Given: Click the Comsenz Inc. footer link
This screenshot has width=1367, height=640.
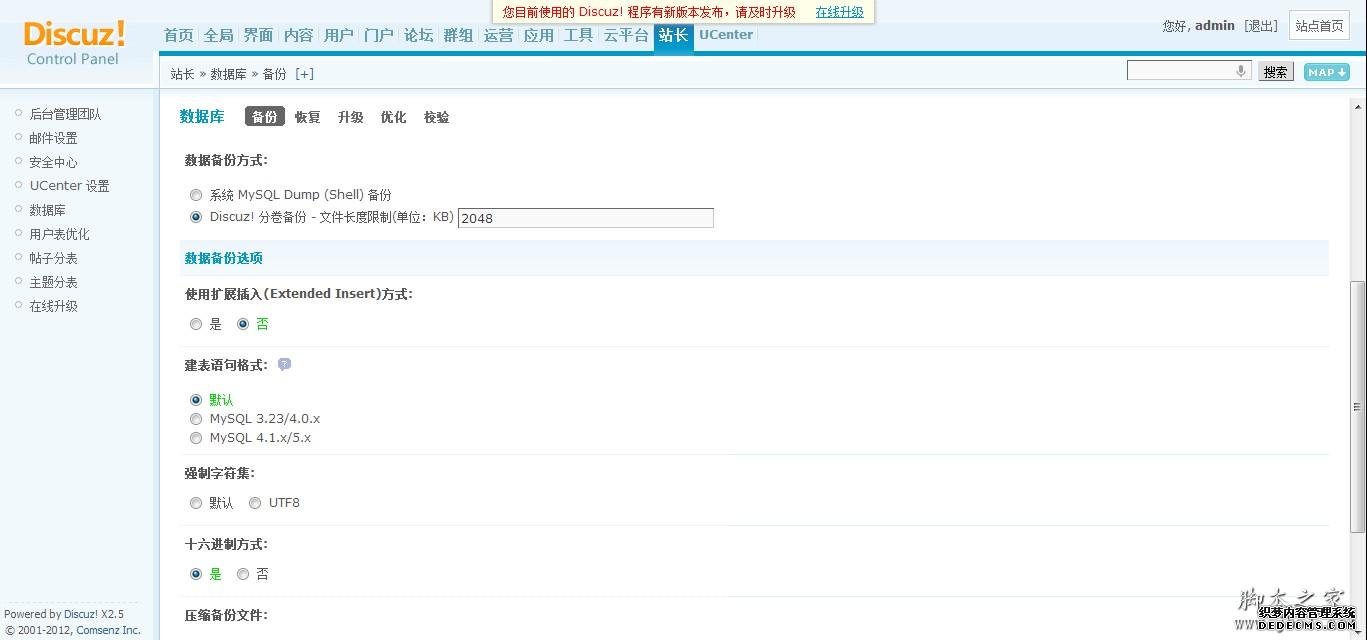Looking at the screenshot, I should [108, 630].
